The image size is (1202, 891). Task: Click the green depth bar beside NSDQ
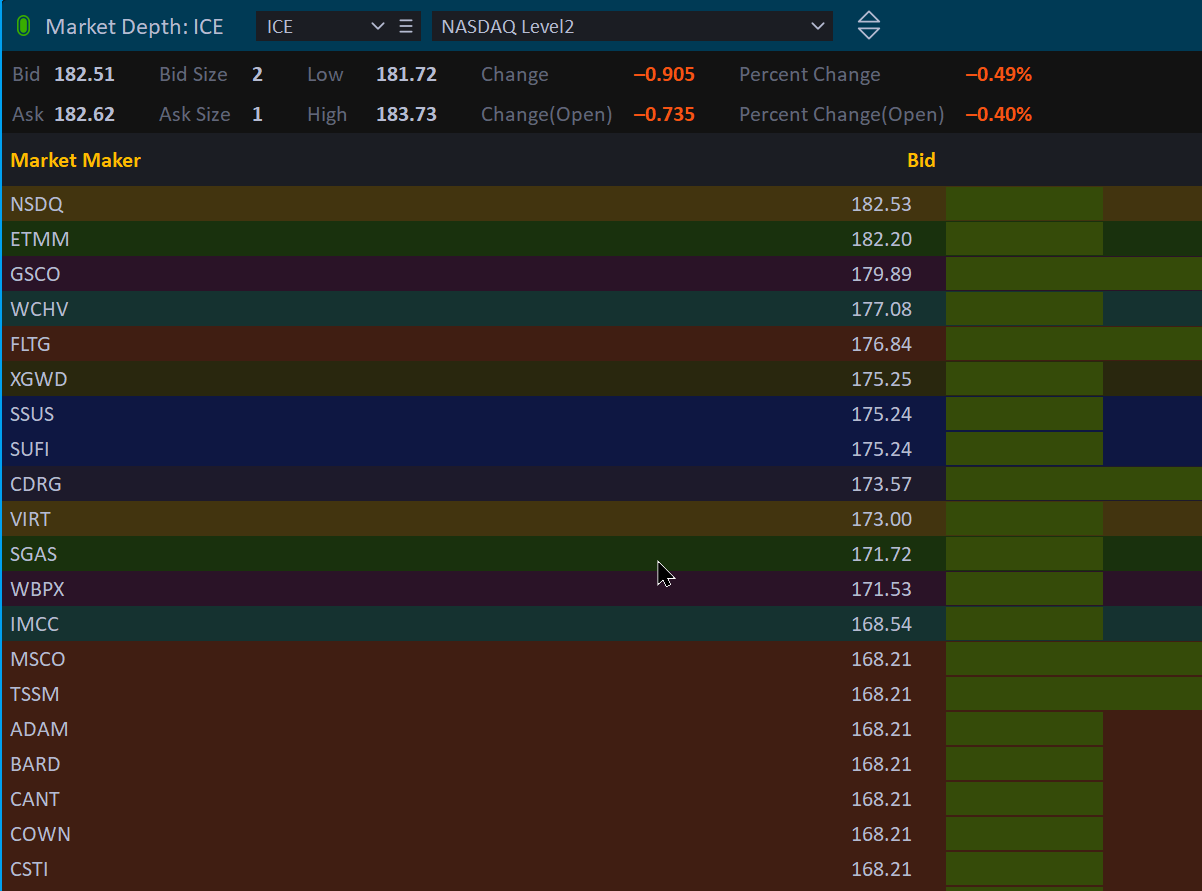tap(1023, 203)
